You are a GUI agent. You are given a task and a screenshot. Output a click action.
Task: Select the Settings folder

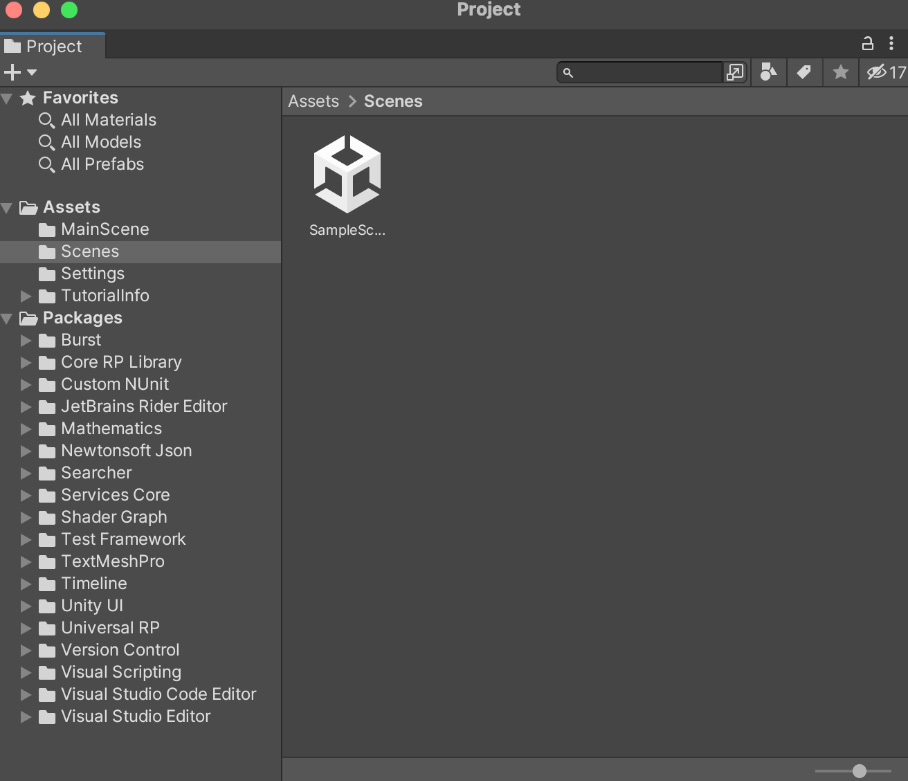coord(140,274)
